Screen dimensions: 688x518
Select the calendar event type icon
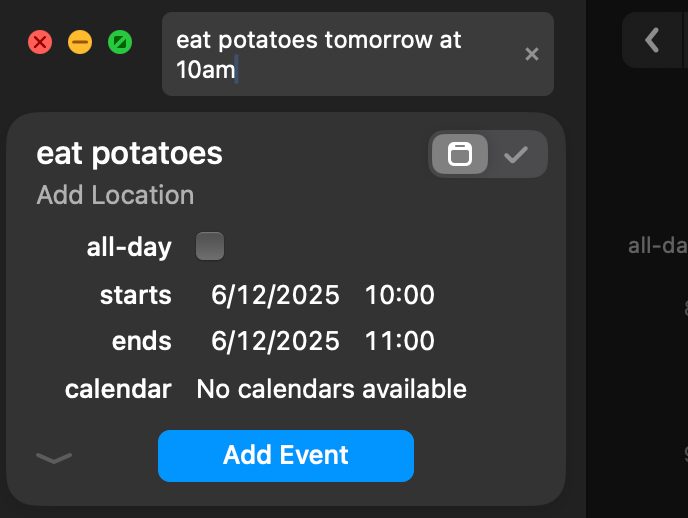tap(460, 155)
